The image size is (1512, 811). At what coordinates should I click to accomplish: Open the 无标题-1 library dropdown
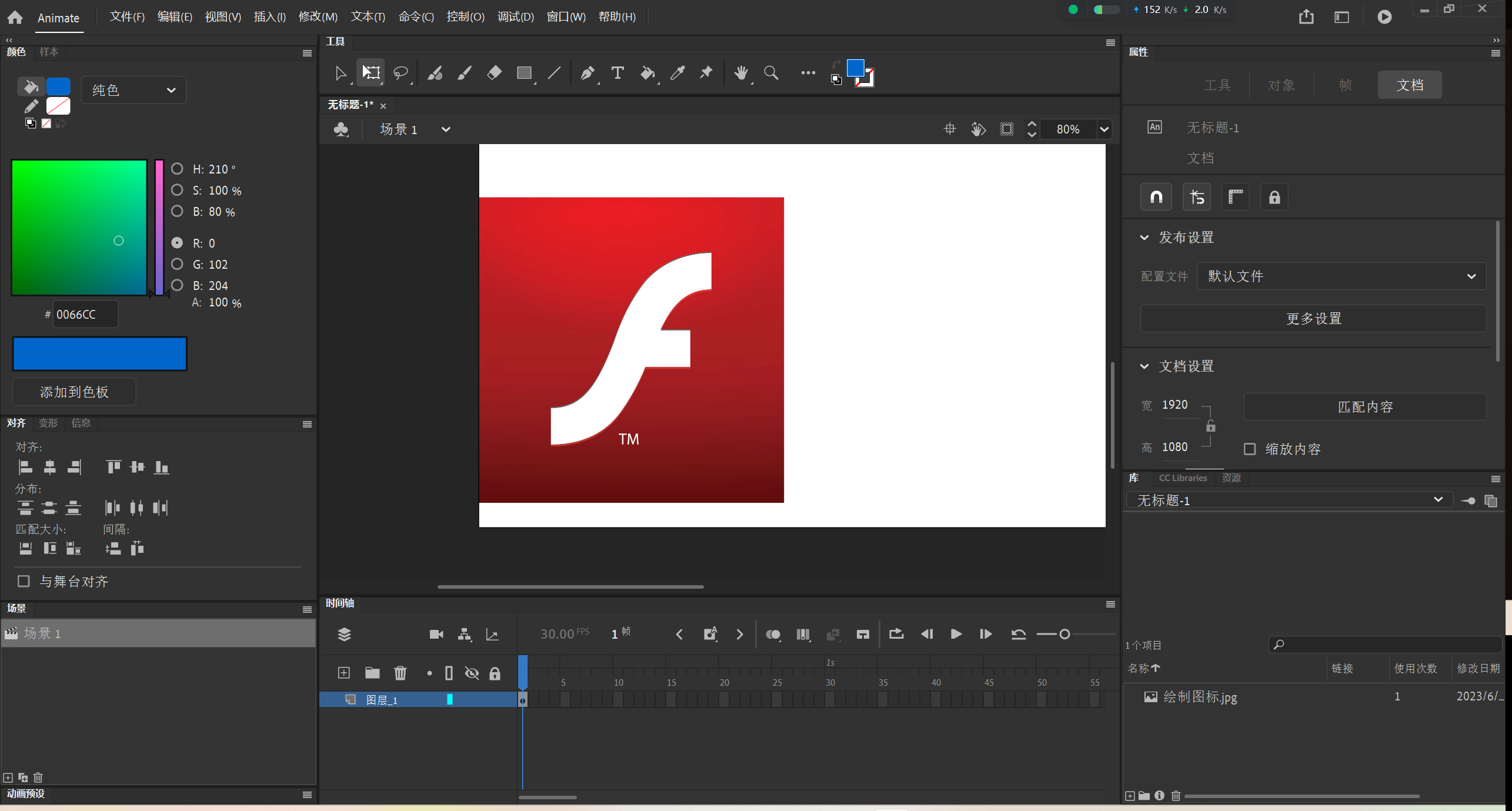point(1289,500)
